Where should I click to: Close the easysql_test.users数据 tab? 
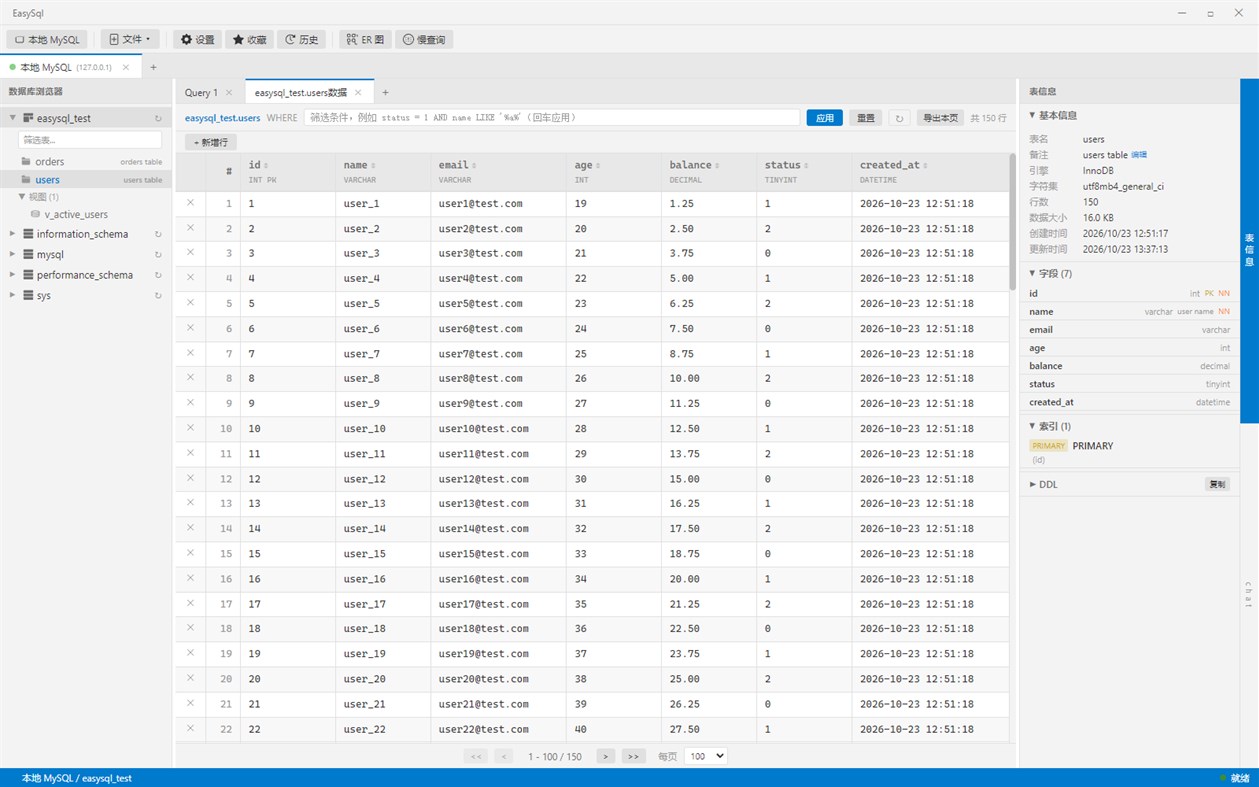pyautogui.click(x=358, y=92)
